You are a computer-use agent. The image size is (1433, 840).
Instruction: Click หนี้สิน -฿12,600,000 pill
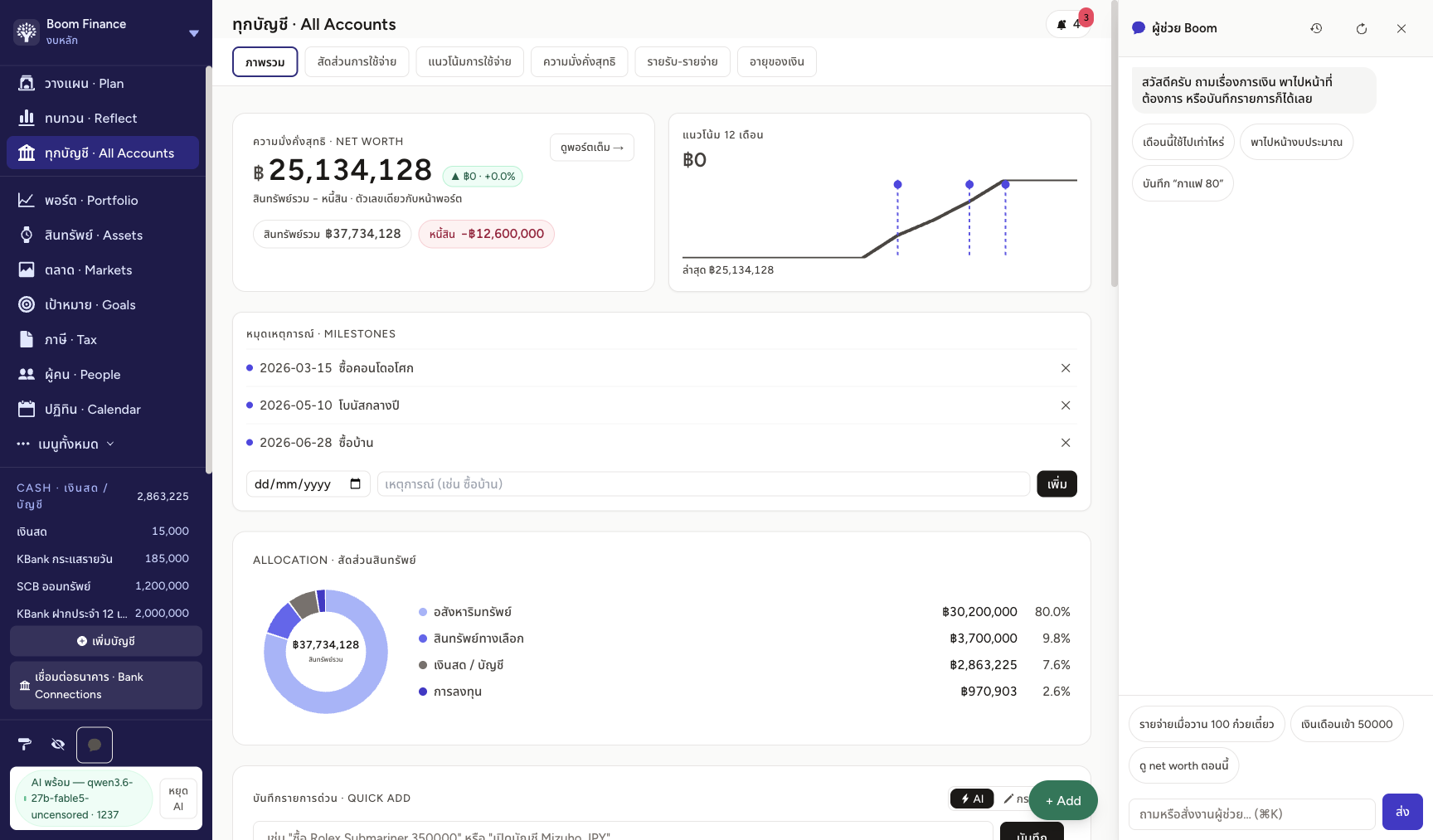click(x=487, y=234)
